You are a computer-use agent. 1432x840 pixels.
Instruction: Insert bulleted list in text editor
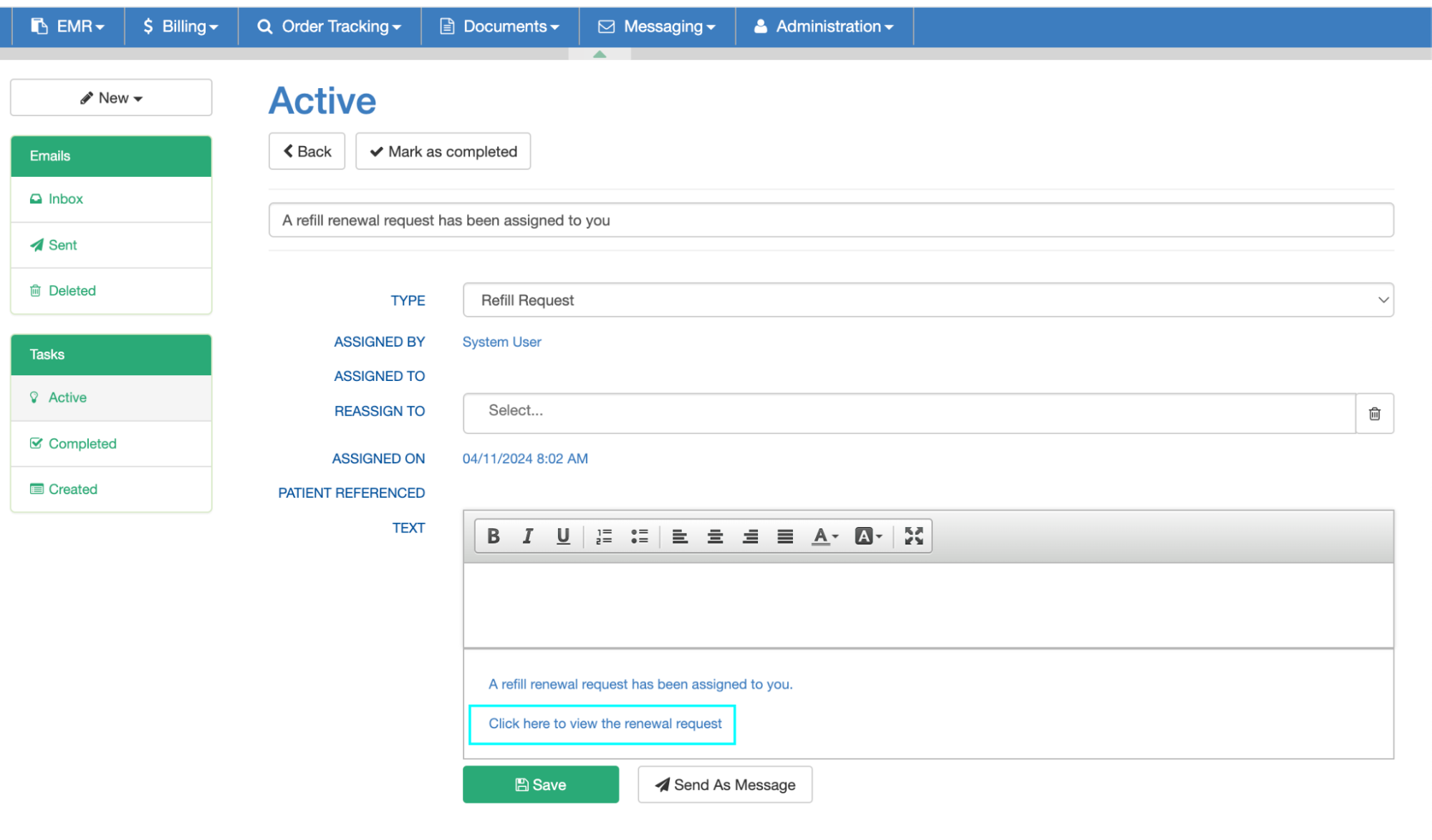coord(639,536)
